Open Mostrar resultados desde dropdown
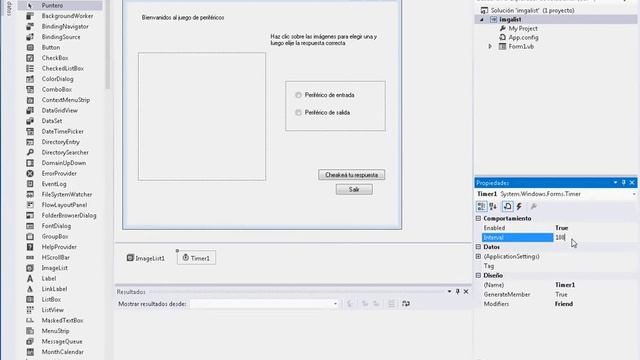Image resolution: width=640 pixels, height=360 pixels. (x=335, y=304)
